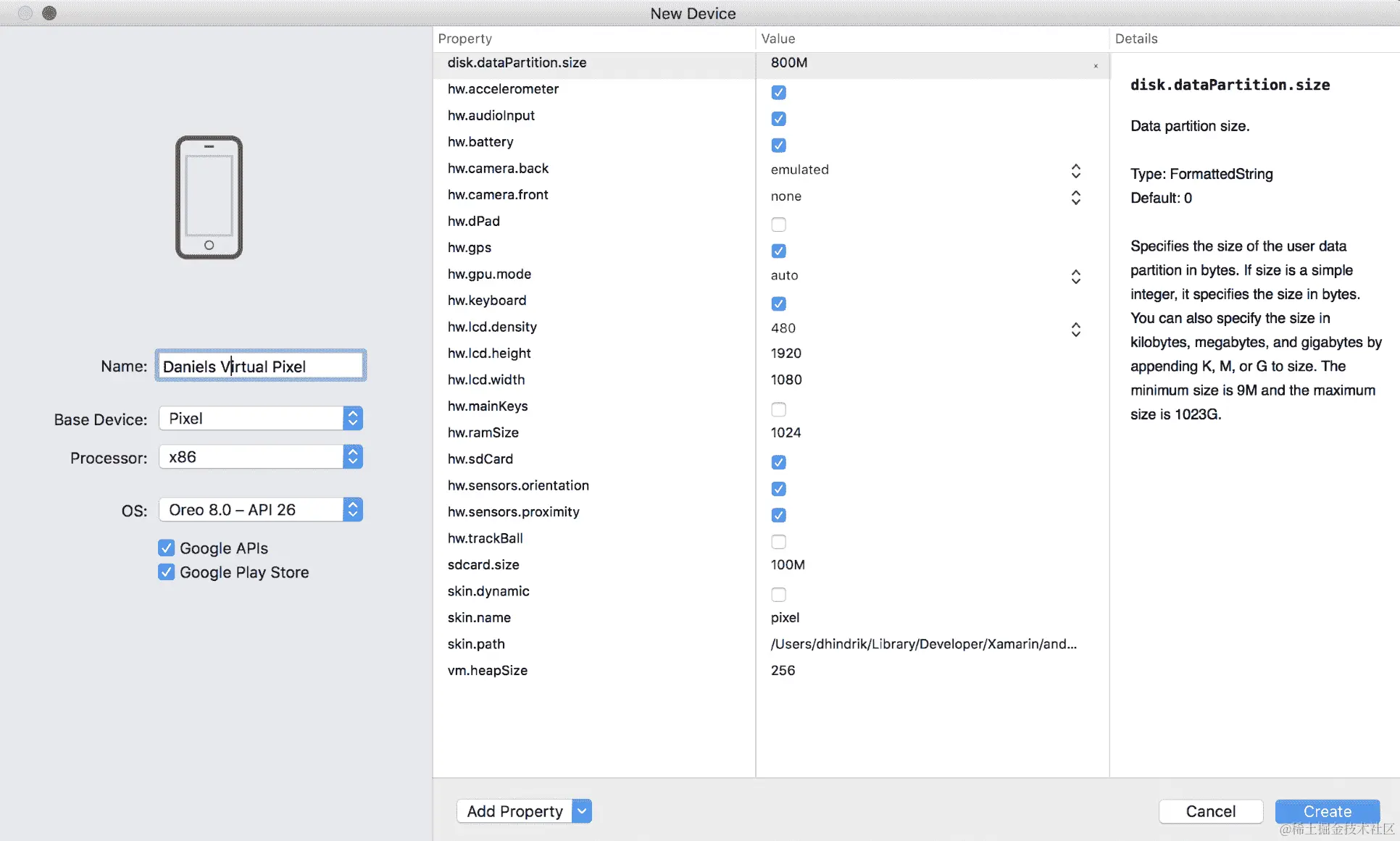
Task: Open hw.camera.back stepper arrows
Action: [1075, 171]
